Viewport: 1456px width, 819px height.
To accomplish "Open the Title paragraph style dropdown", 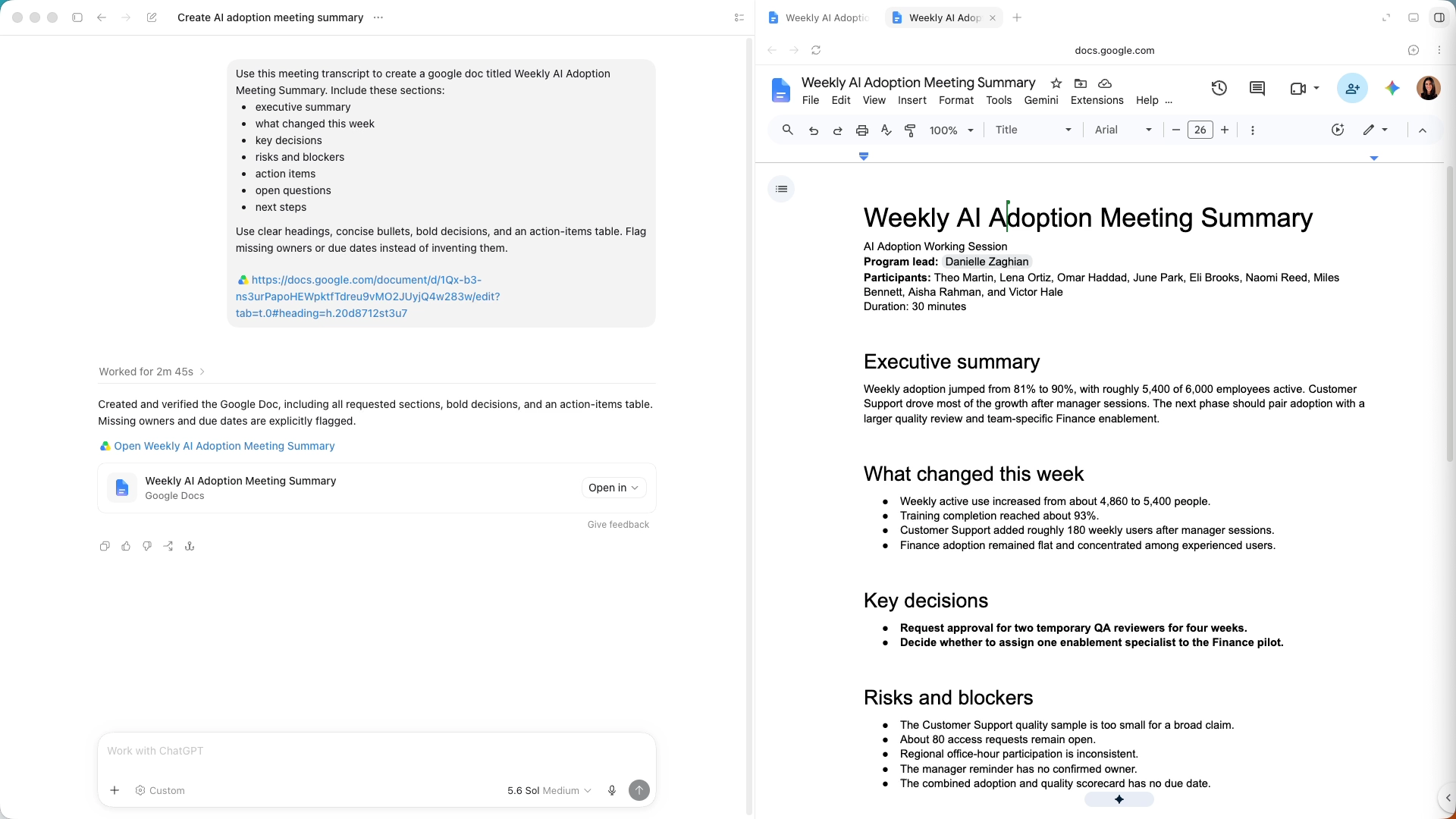I will (x=1033, y=130).
